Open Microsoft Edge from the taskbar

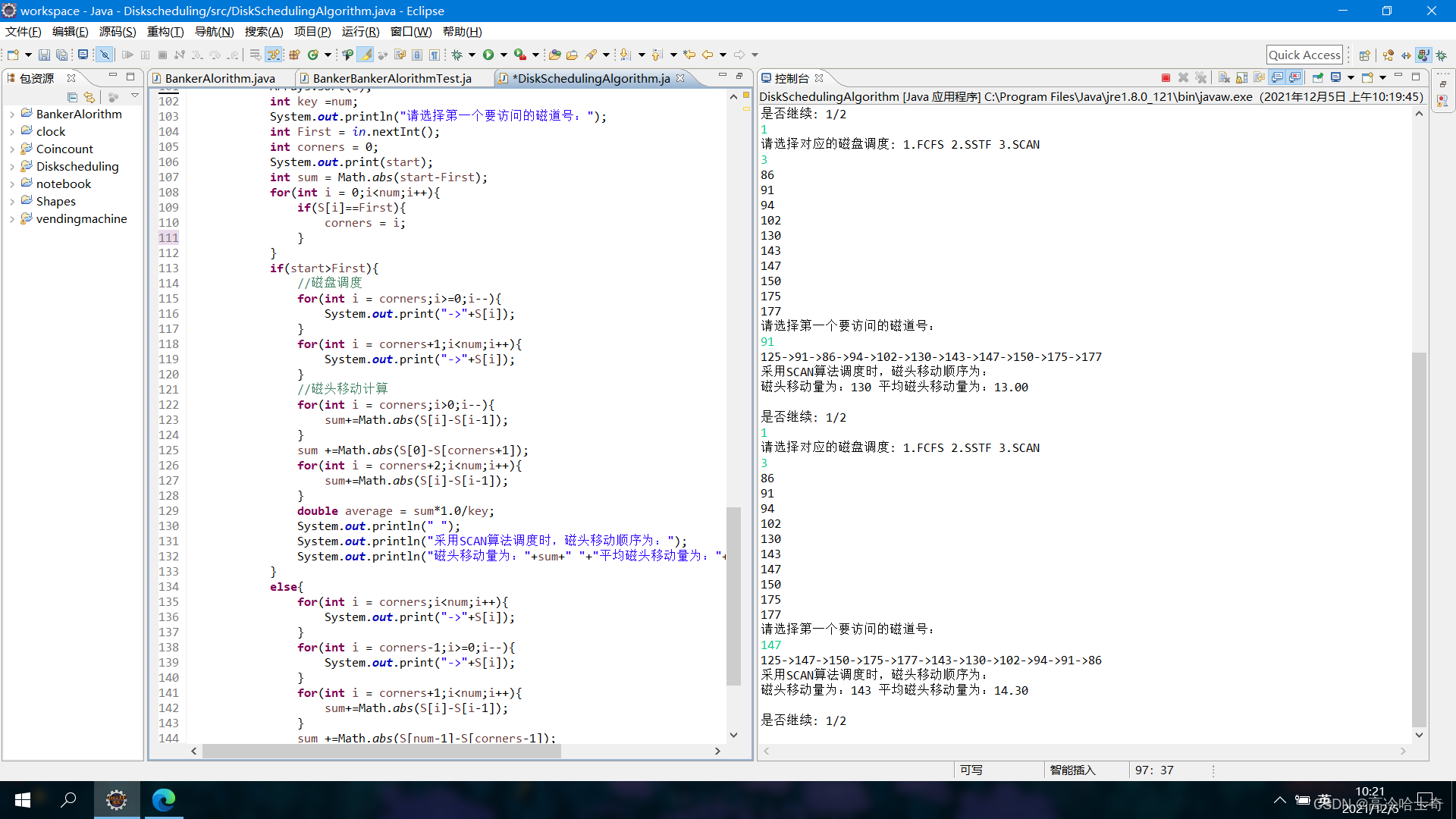[164, 799]
